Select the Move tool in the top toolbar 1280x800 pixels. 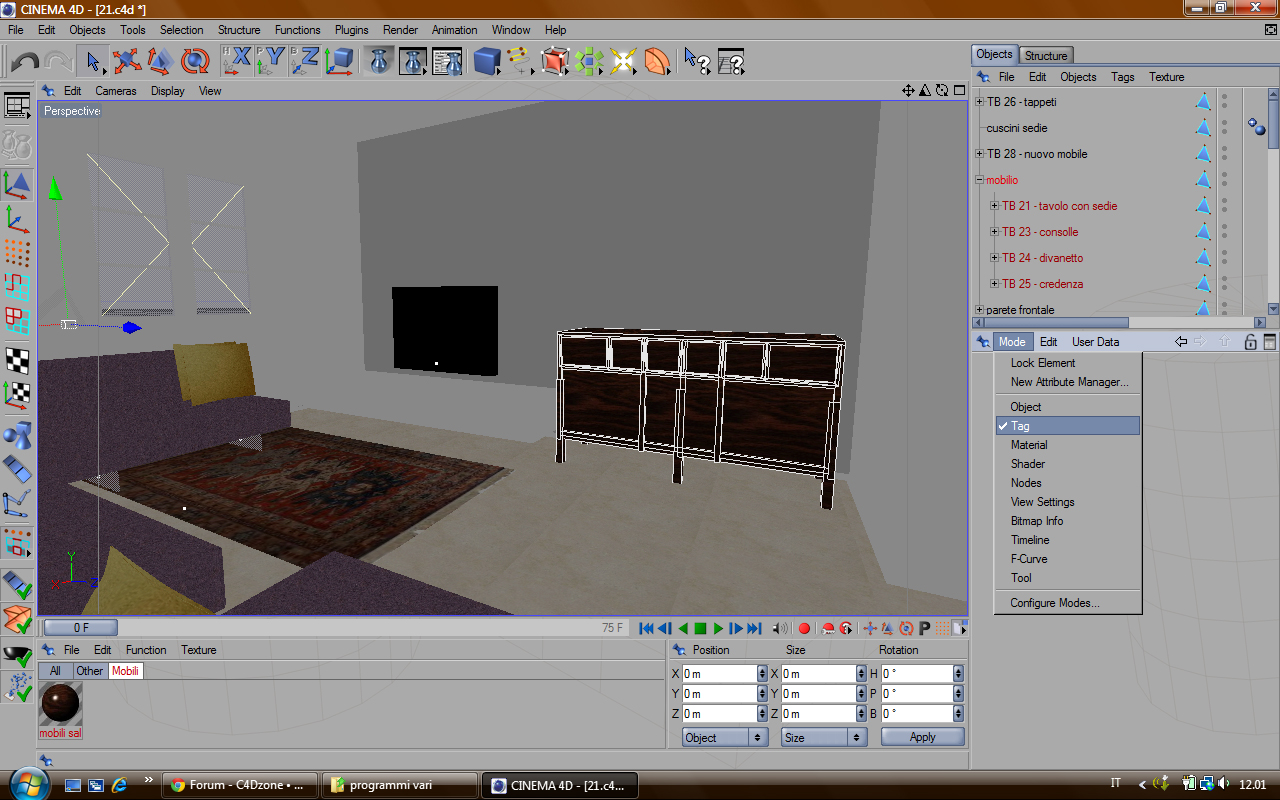pos(127,62)
